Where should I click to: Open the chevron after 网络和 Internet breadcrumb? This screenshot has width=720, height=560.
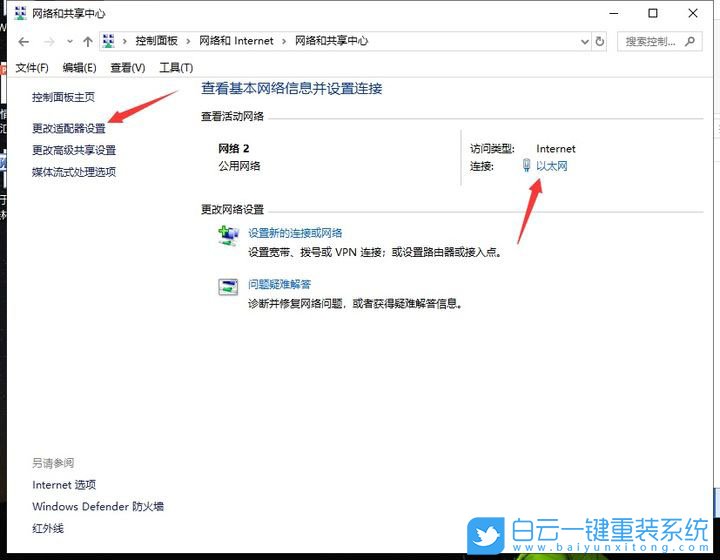pyautogui.click(x=284, y=41)
